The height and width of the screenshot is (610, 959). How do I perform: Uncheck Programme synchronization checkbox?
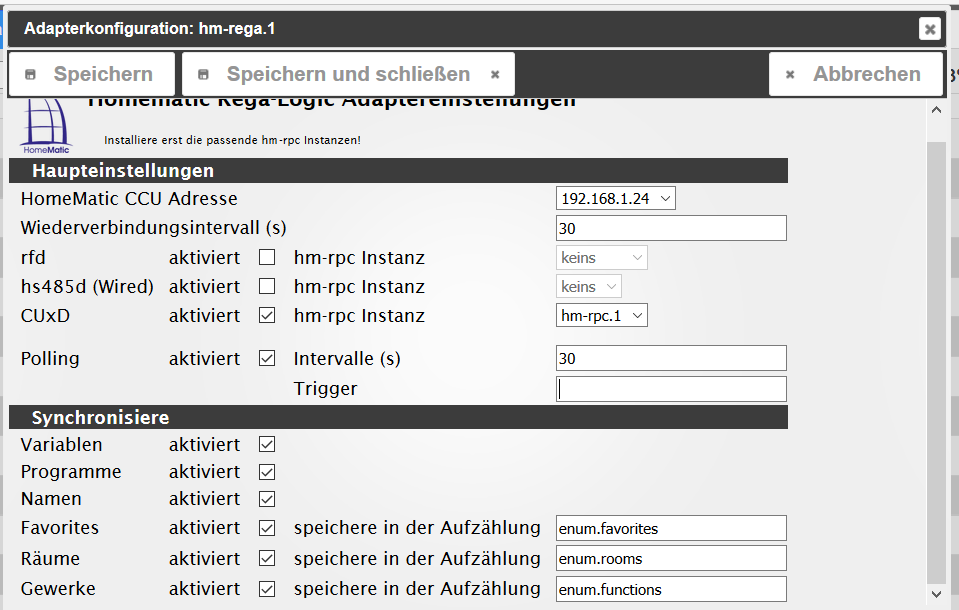coord(267,472)
